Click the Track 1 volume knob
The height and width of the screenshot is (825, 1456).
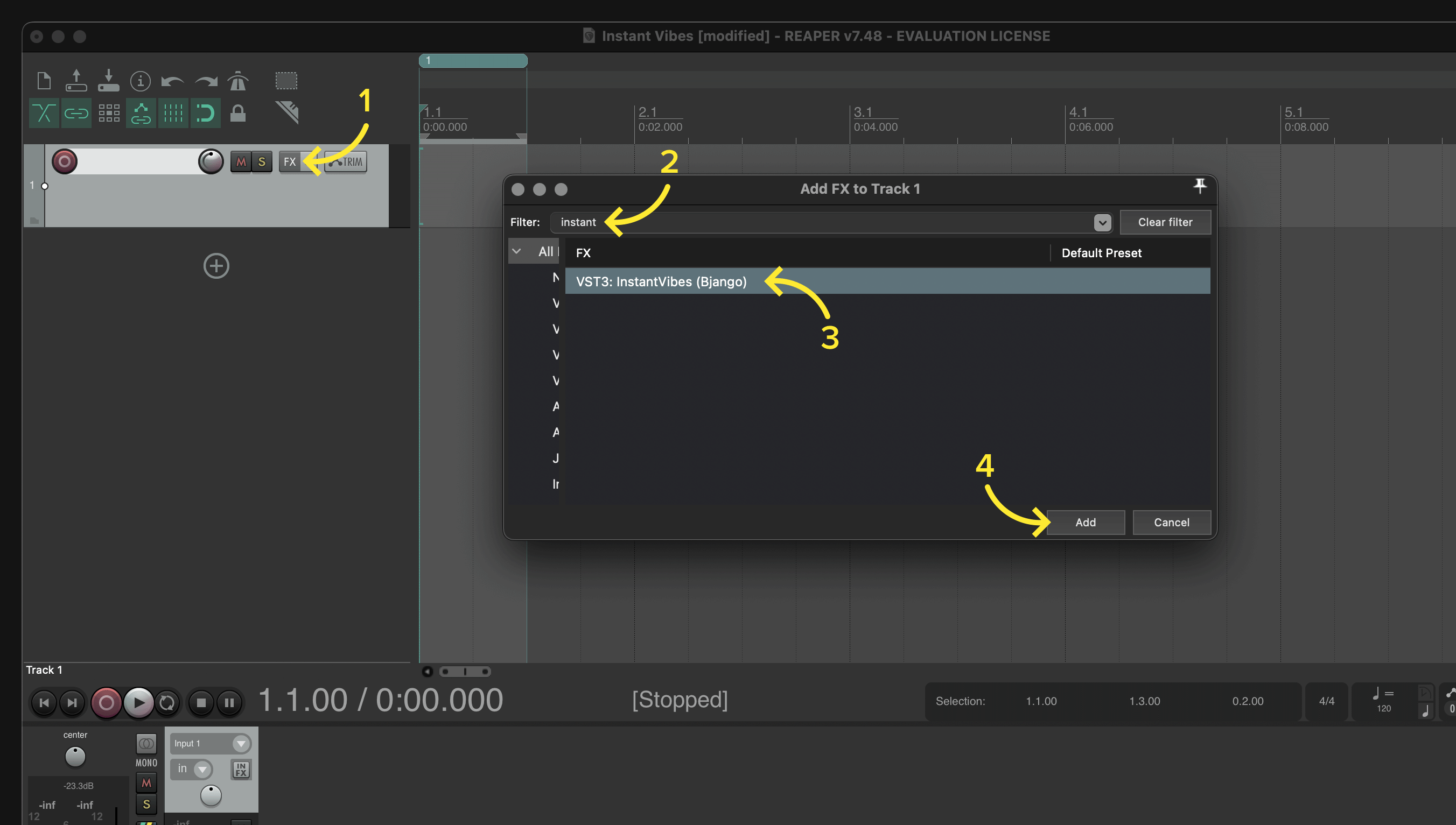tap(211, 161)
